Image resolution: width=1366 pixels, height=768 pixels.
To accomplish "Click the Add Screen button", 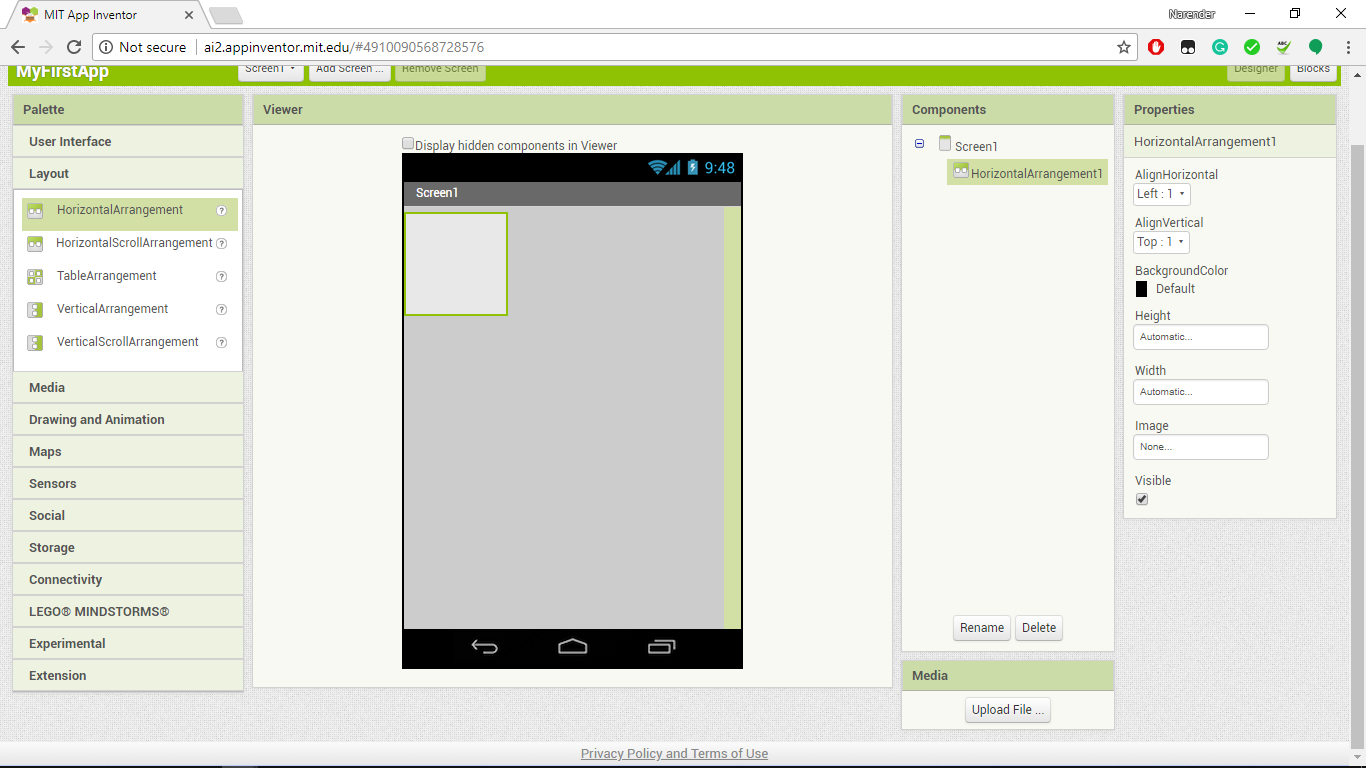I will [x=349, y=69].
